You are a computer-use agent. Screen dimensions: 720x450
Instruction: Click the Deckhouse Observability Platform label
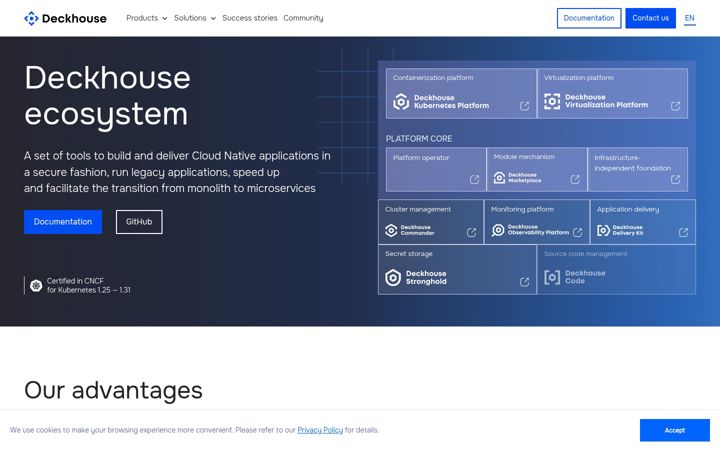538,230
